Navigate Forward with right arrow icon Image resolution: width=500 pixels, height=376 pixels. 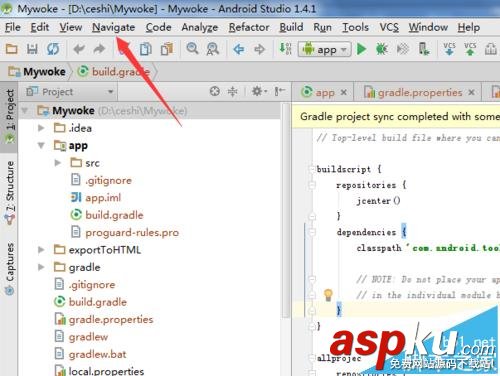(x=259, y=49)
